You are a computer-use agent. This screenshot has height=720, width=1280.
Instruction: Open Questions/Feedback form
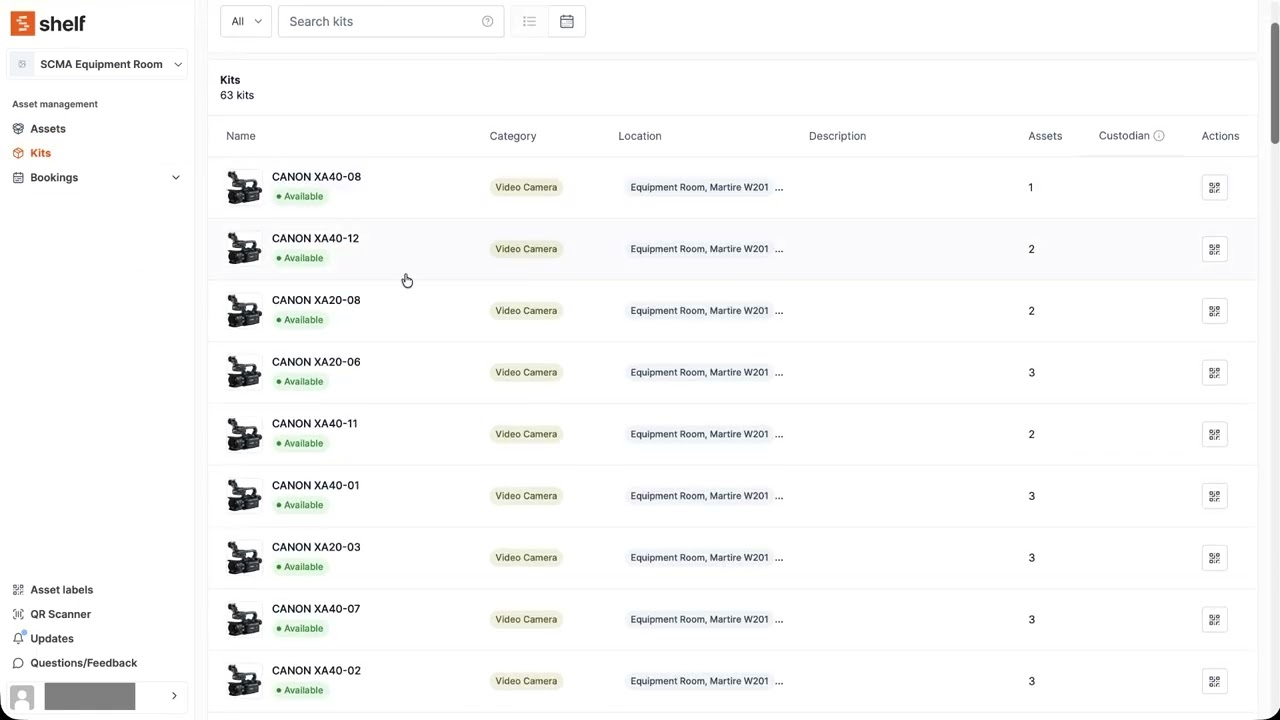coord(83,663)
